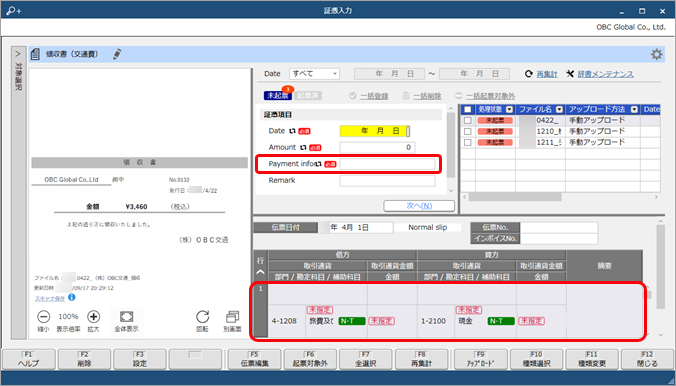Click the Payment info input field
Image resolution: width=676 pixels, height=386 pixels.
click(x=387, y=164)
